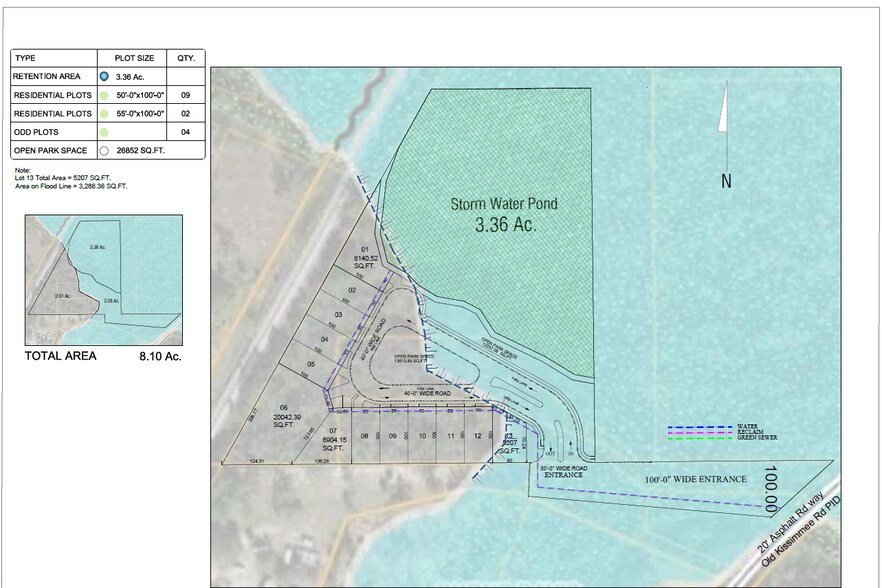The width and height of the screenshot is (882, 588).
Task: Click green dot beside 50'-0"x100'-0" plot size
Action: 104,95
